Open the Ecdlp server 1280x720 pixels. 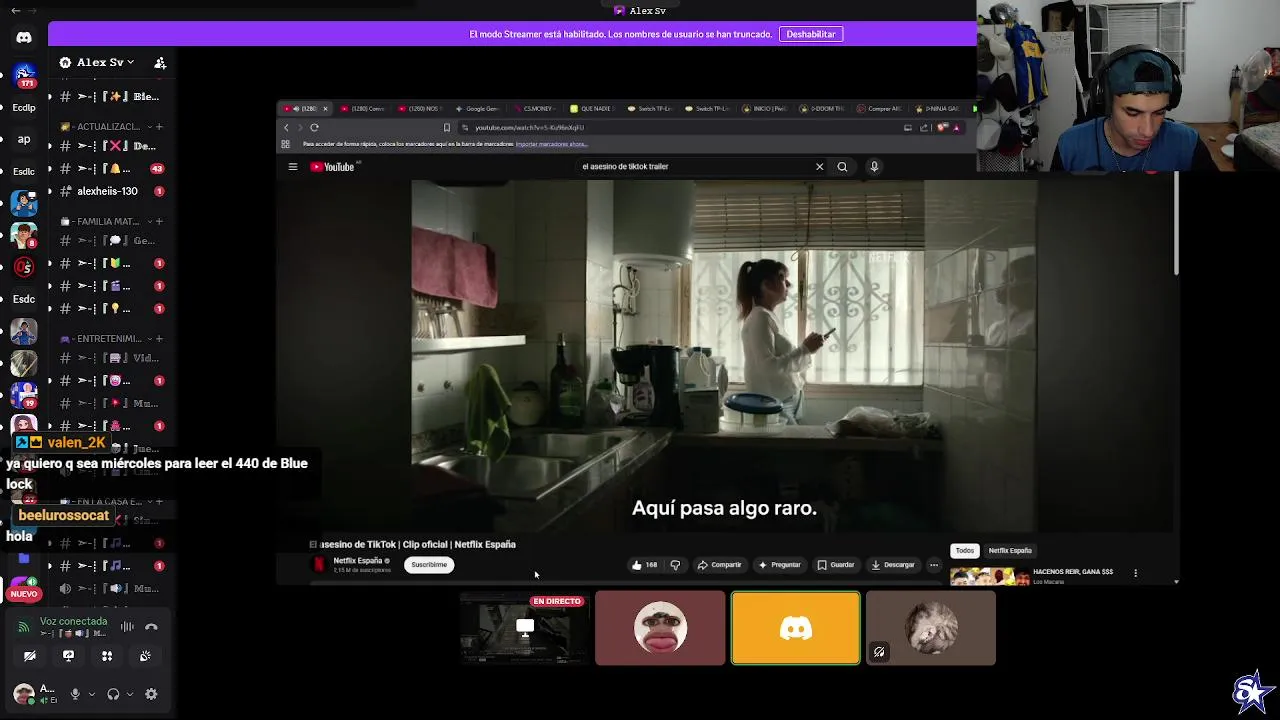(24, 108)
